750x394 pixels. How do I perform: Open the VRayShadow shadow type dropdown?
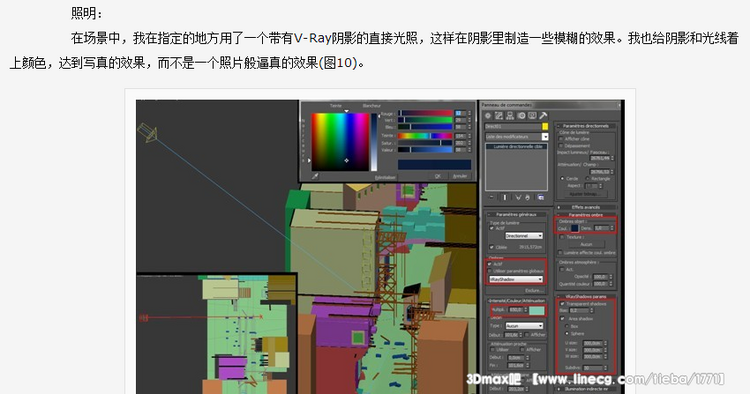516,279
